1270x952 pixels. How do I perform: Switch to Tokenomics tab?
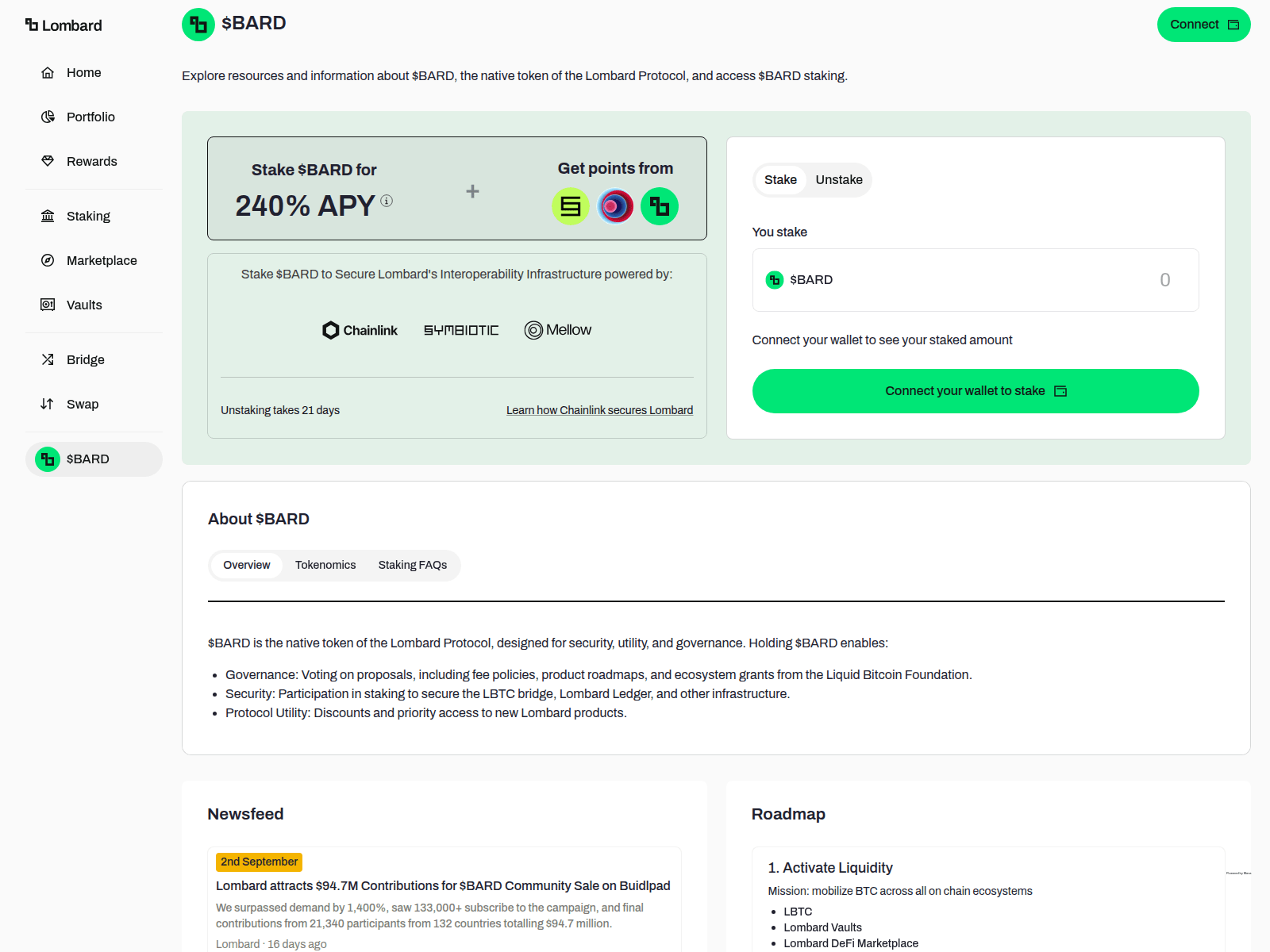pos(325,566)
